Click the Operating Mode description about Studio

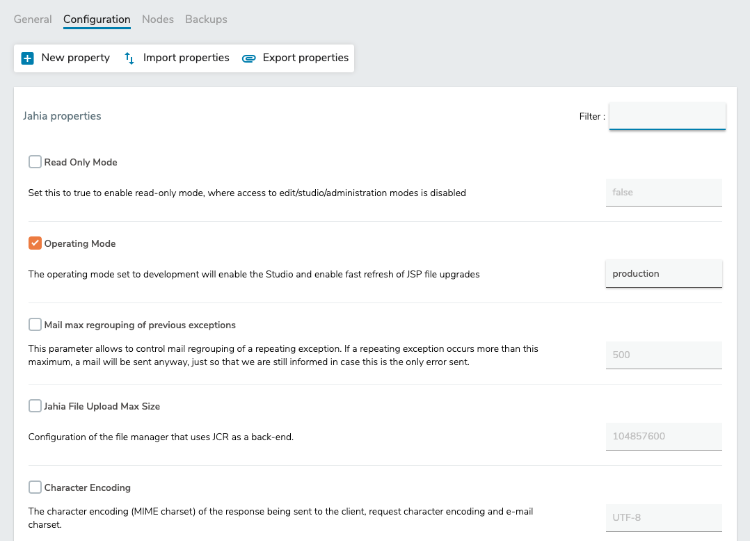(x=254, y=274)
